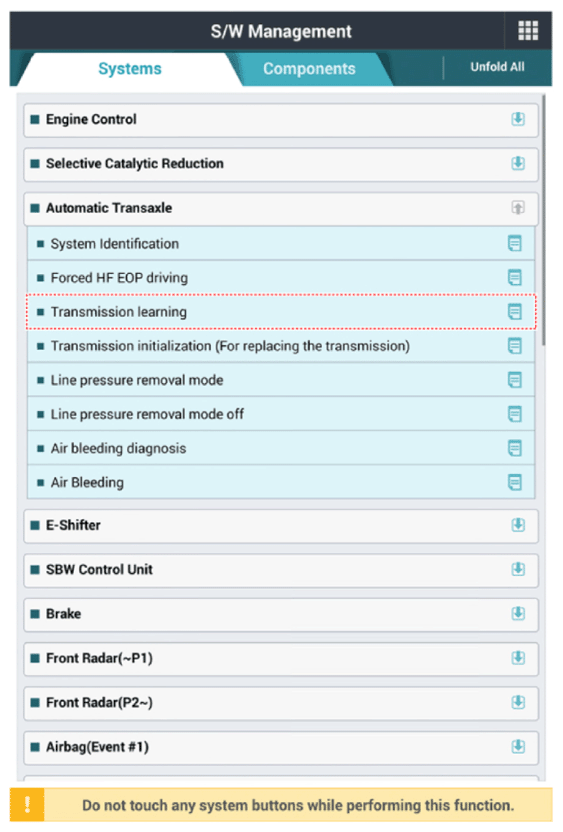Screen dimensions: 563x832
Task: Open the SBW Control Unit row
Action: click(x=281, y=570)
